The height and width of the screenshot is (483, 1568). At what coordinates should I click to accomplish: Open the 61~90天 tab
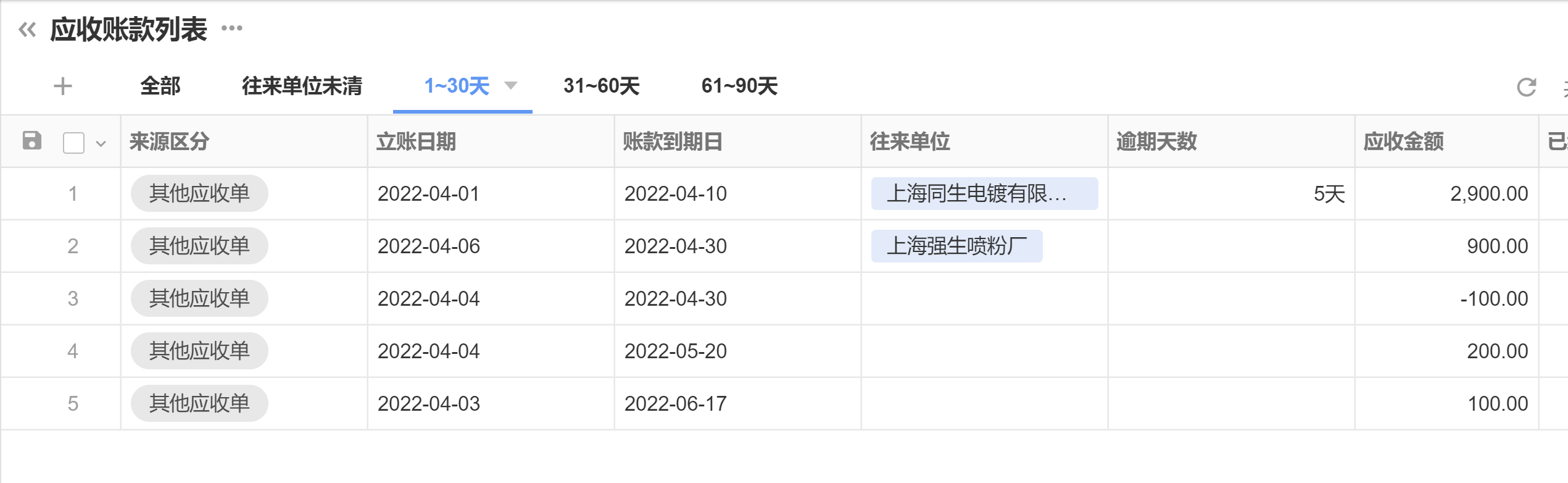(739, 86)
